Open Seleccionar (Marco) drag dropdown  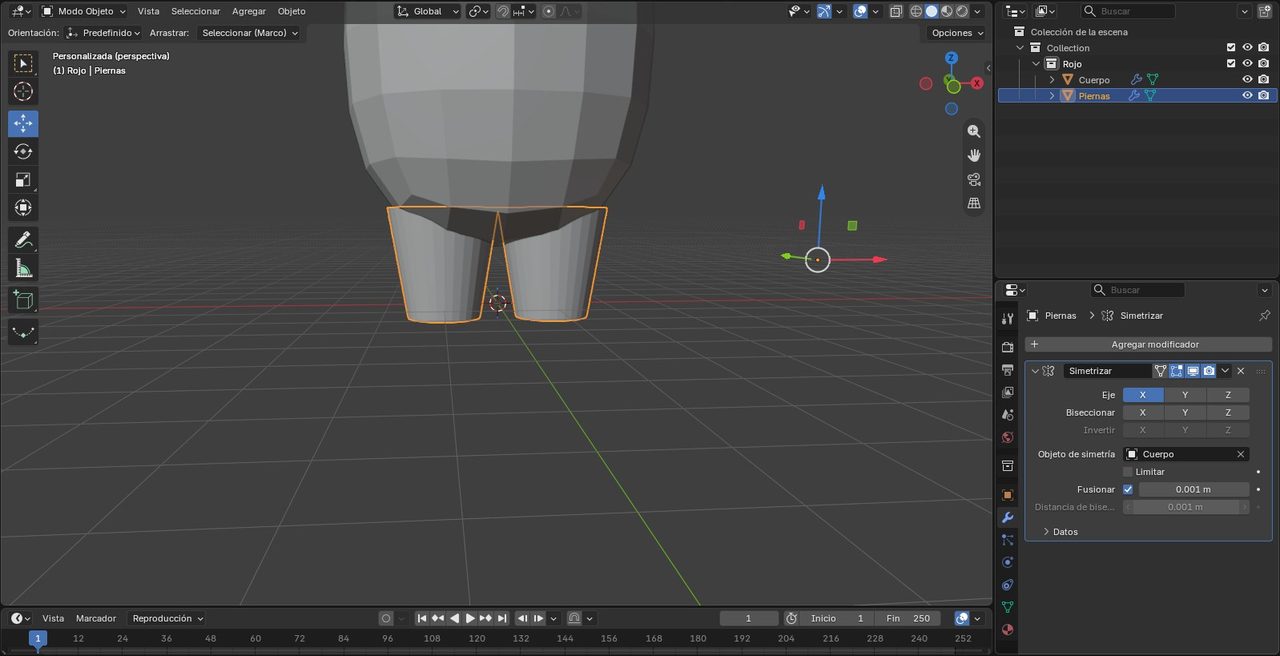(249, 33)
